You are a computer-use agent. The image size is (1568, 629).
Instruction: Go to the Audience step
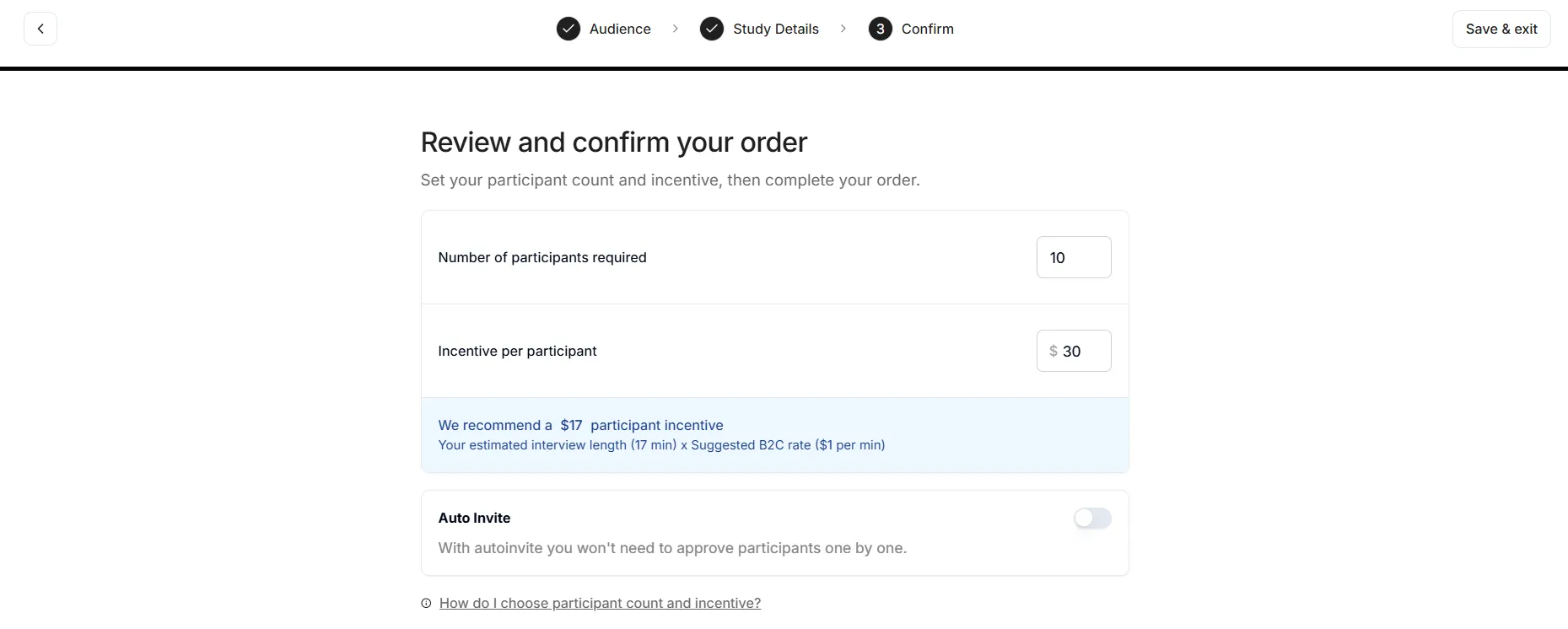[620, 29]
